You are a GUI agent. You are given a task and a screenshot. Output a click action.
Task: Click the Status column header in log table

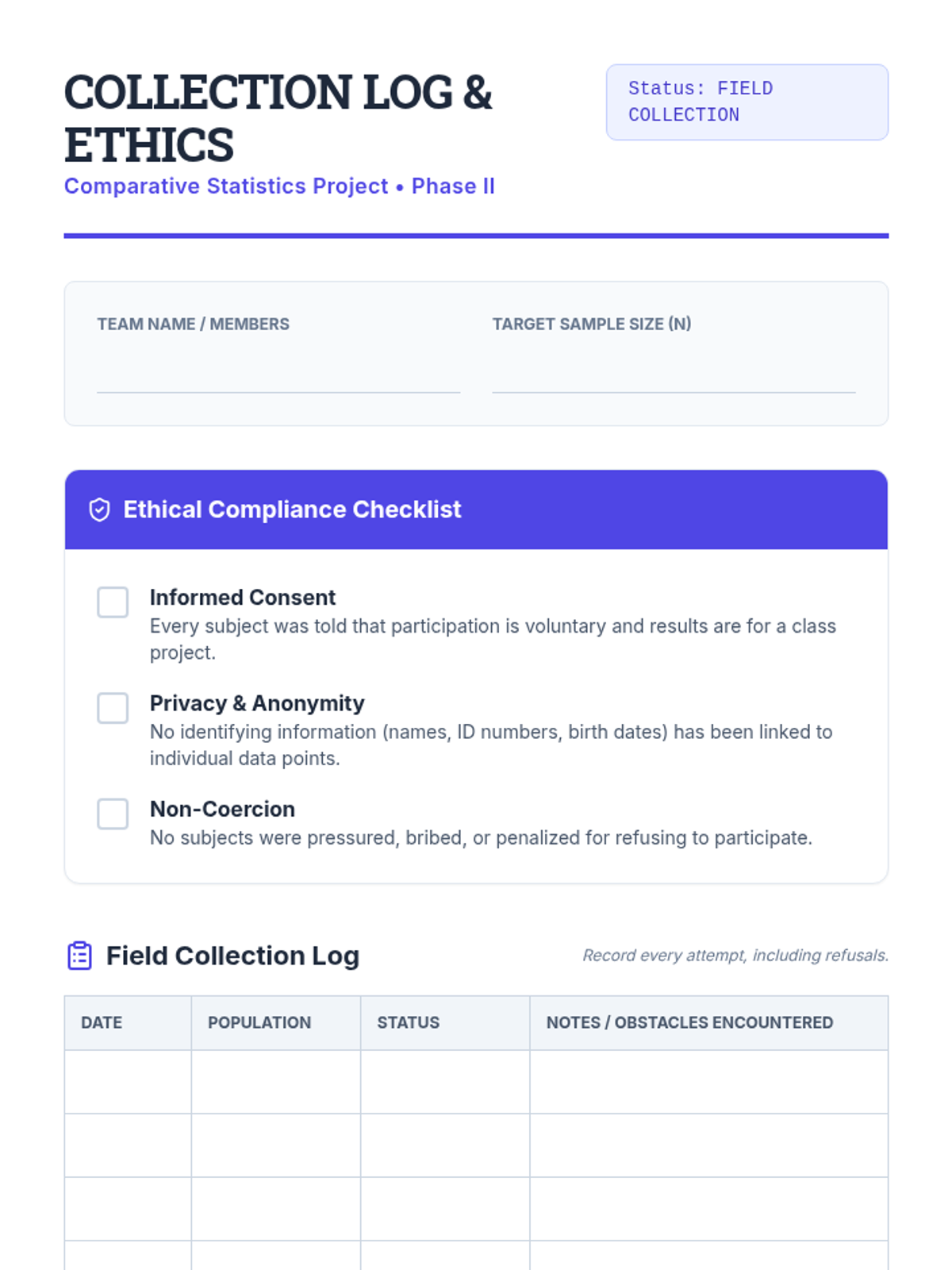(409, 1022)
